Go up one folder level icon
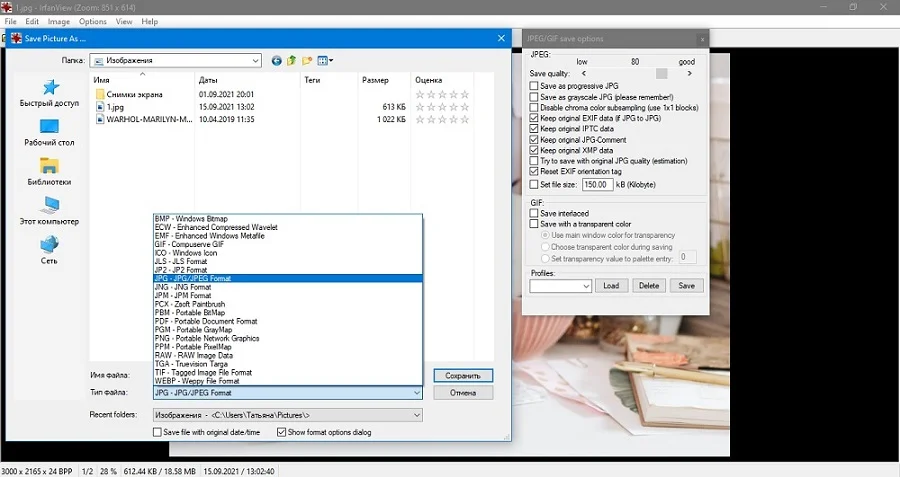 click(292, 60)
